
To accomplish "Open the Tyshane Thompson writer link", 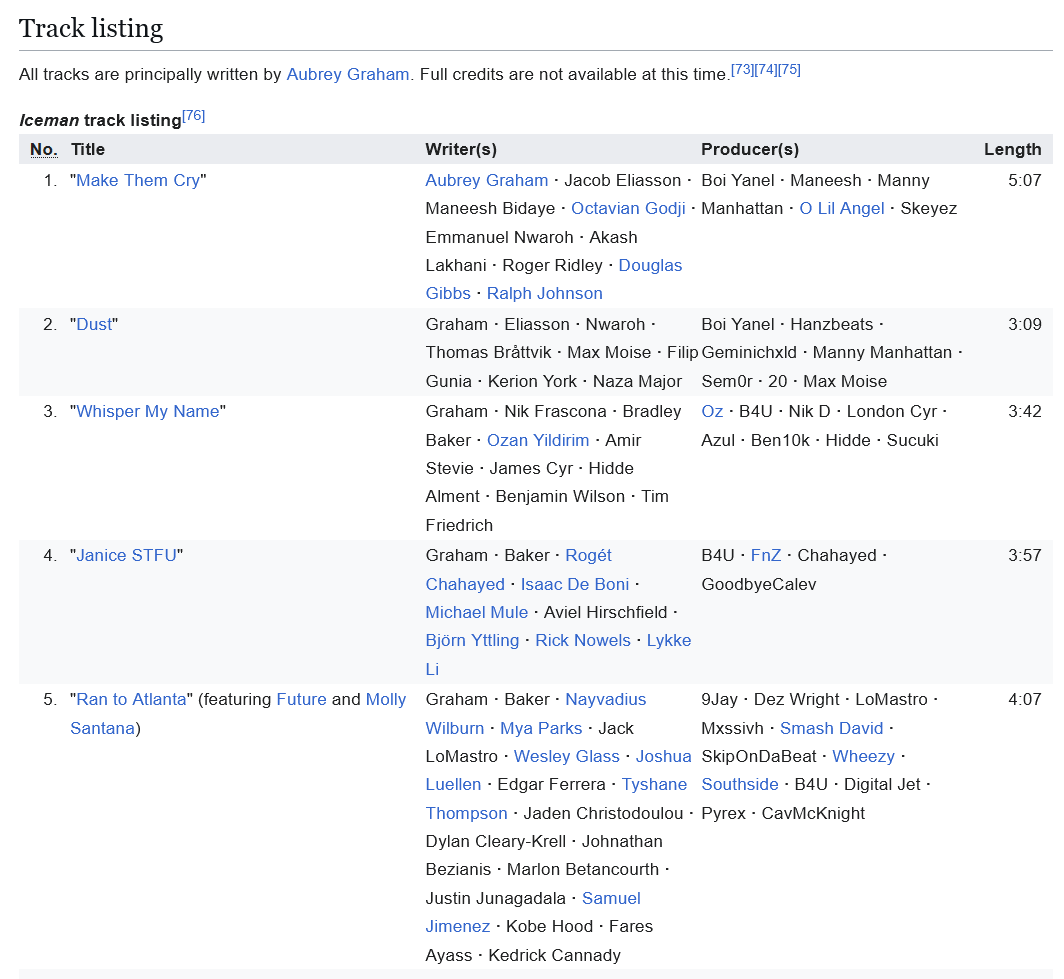I will 654,784.
